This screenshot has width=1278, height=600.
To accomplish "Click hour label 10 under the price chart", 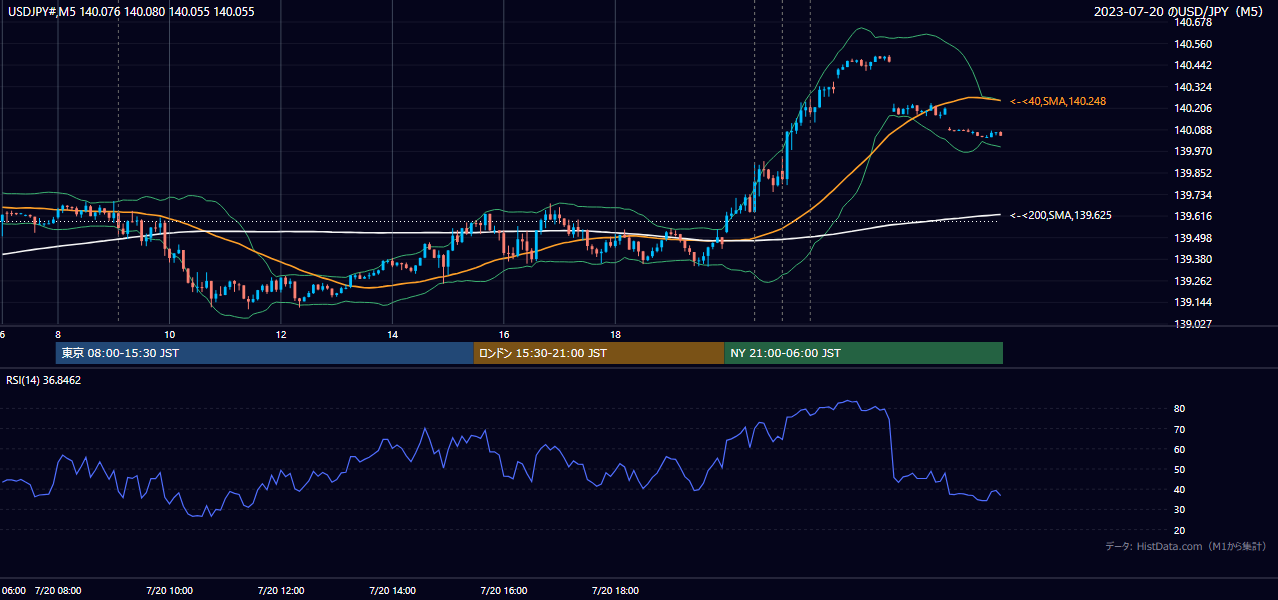I will click(169, 334).
